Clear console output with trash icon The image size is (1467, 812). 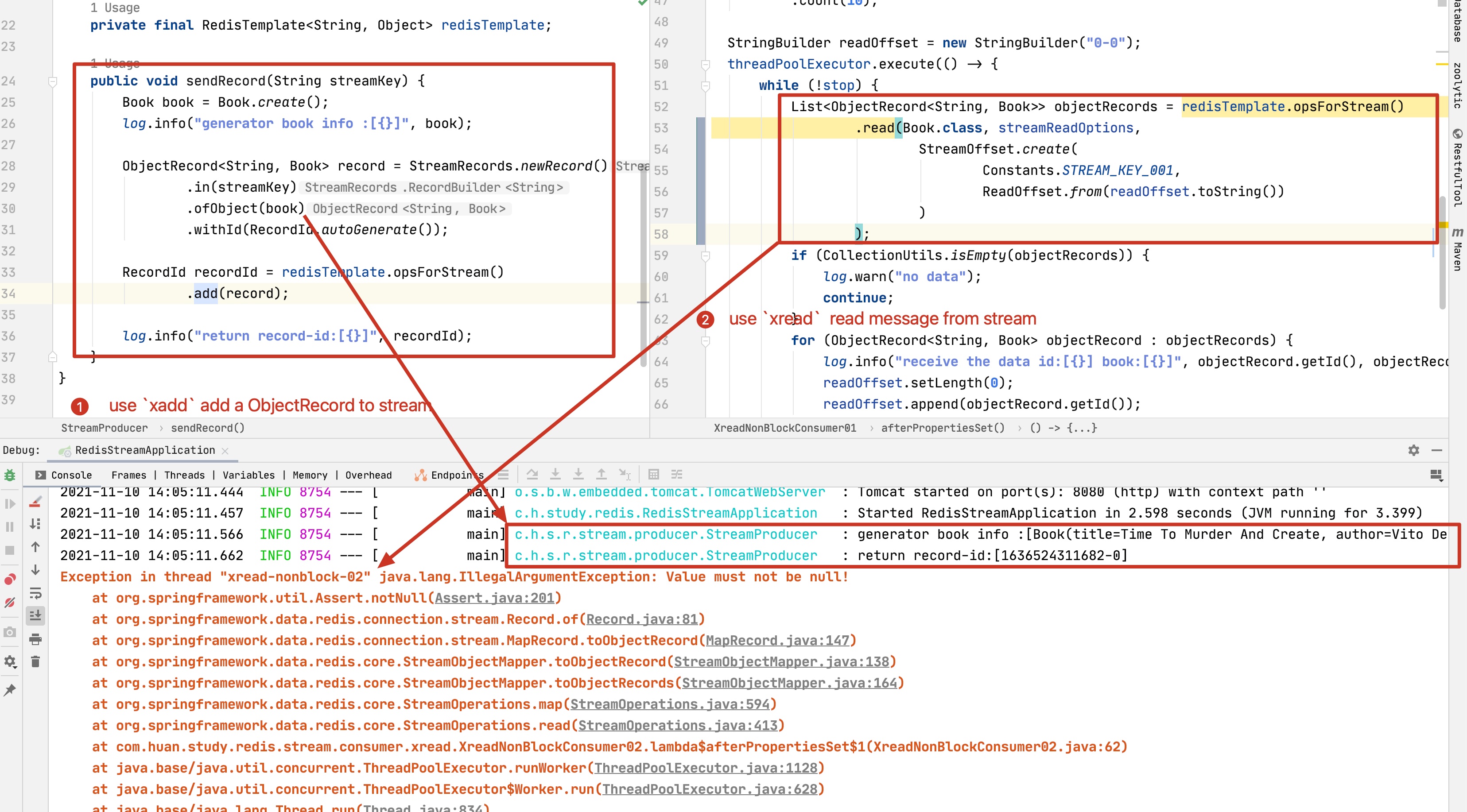(x=35, y=661)
